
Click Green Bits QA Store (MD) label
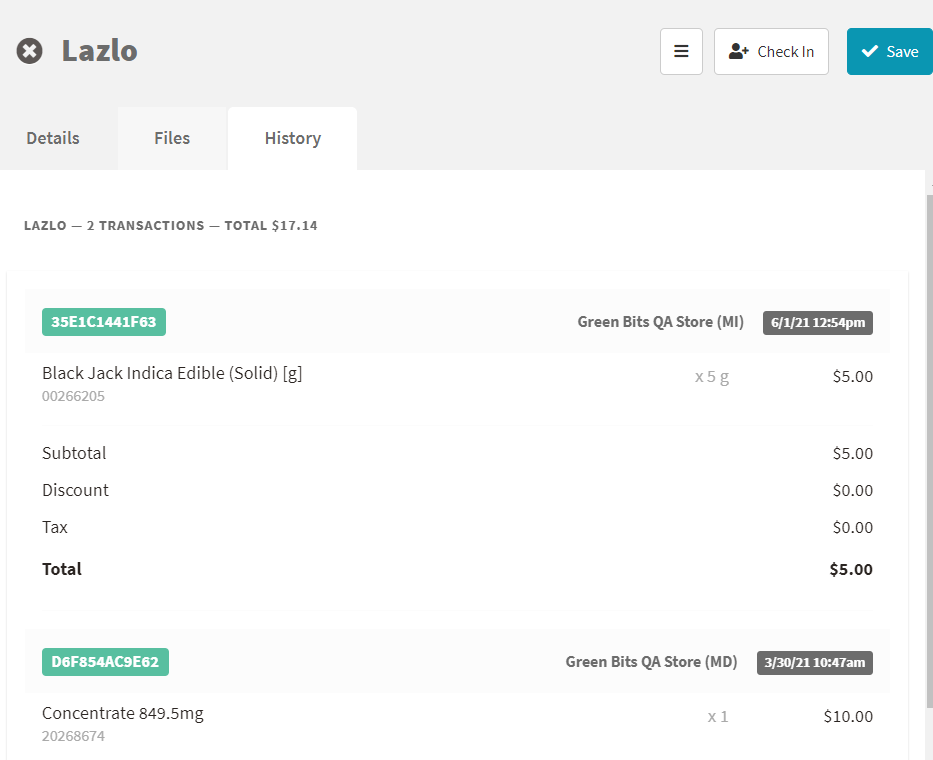pos(651,662)
